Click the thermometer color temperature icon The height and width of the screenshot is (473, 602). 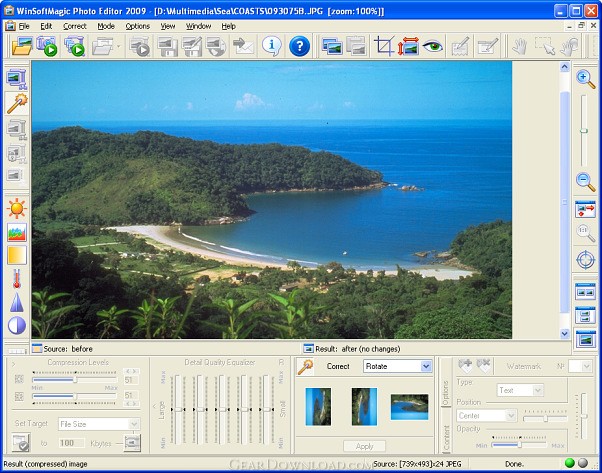pyautogui.click(x=17, y=279)
